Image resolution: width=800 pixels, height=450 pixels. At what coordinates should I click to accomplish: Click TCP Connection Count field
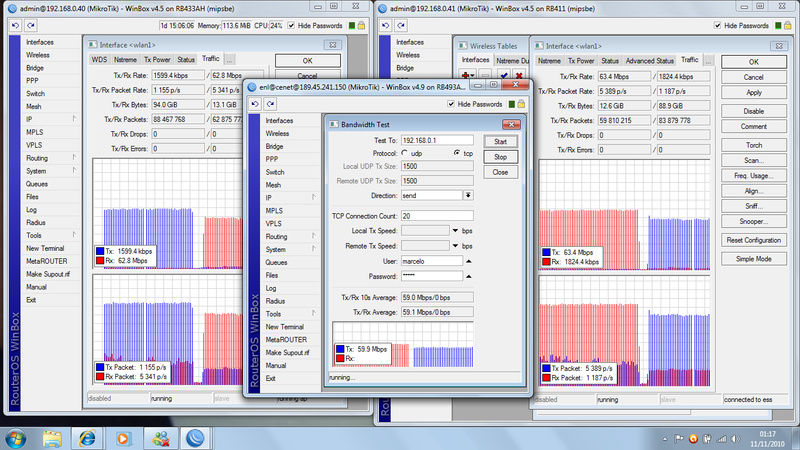coord(437,216)
